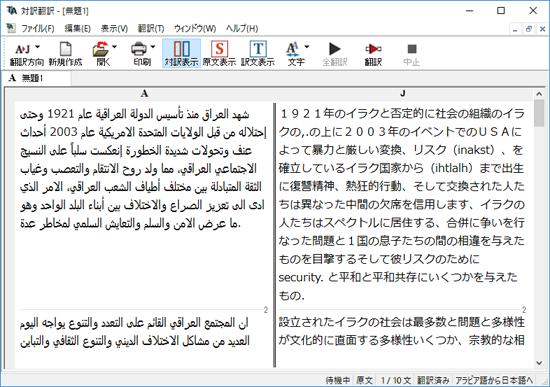Click the 全翻訳 translate all button
The height and width of the screenshot is (387, 550).
(x=335, y=54)
